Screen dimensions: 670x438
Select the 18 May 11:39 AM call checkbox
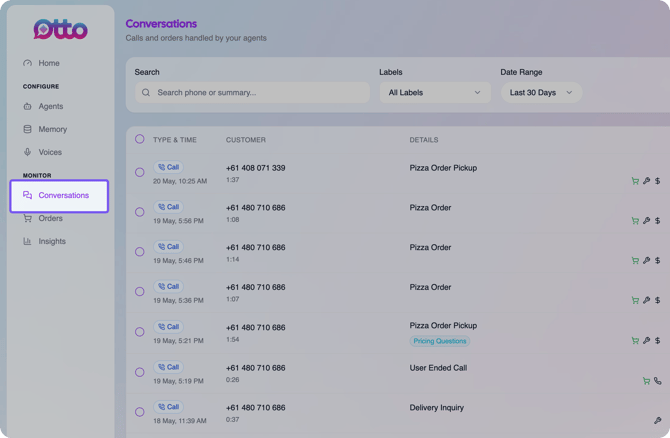pyautogui.click(x=140, y=412)
